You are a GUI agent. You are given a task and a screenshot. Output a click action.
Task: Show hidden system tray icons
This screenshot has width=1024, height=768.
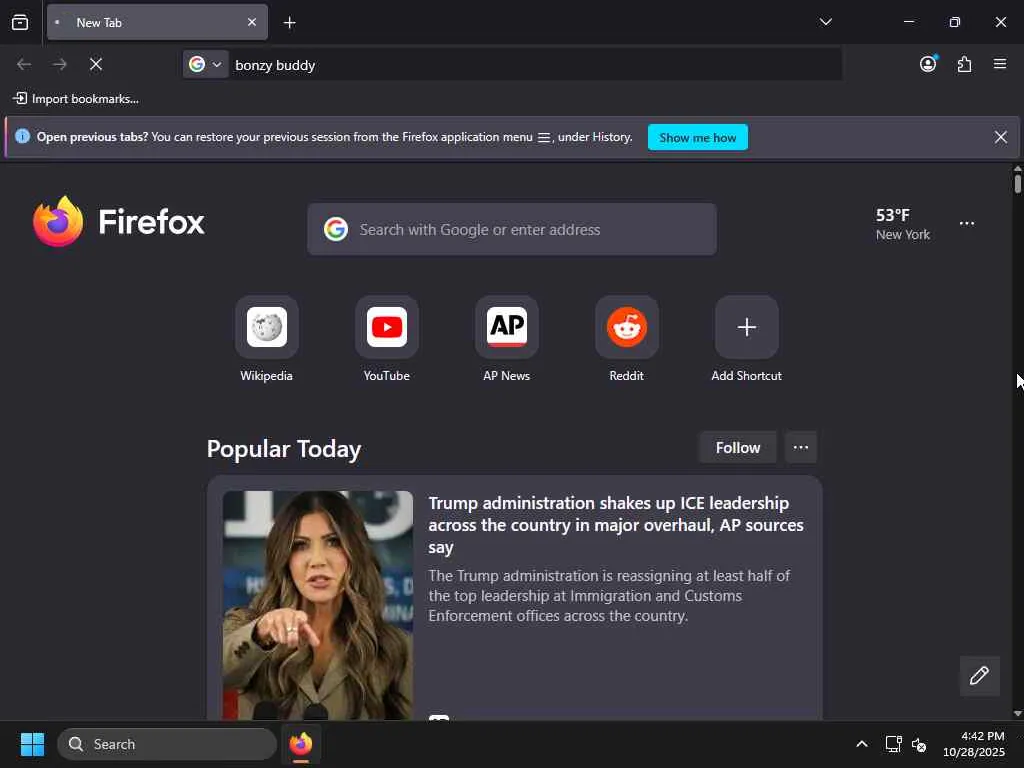pyautogui.click(x=861, y=744)
